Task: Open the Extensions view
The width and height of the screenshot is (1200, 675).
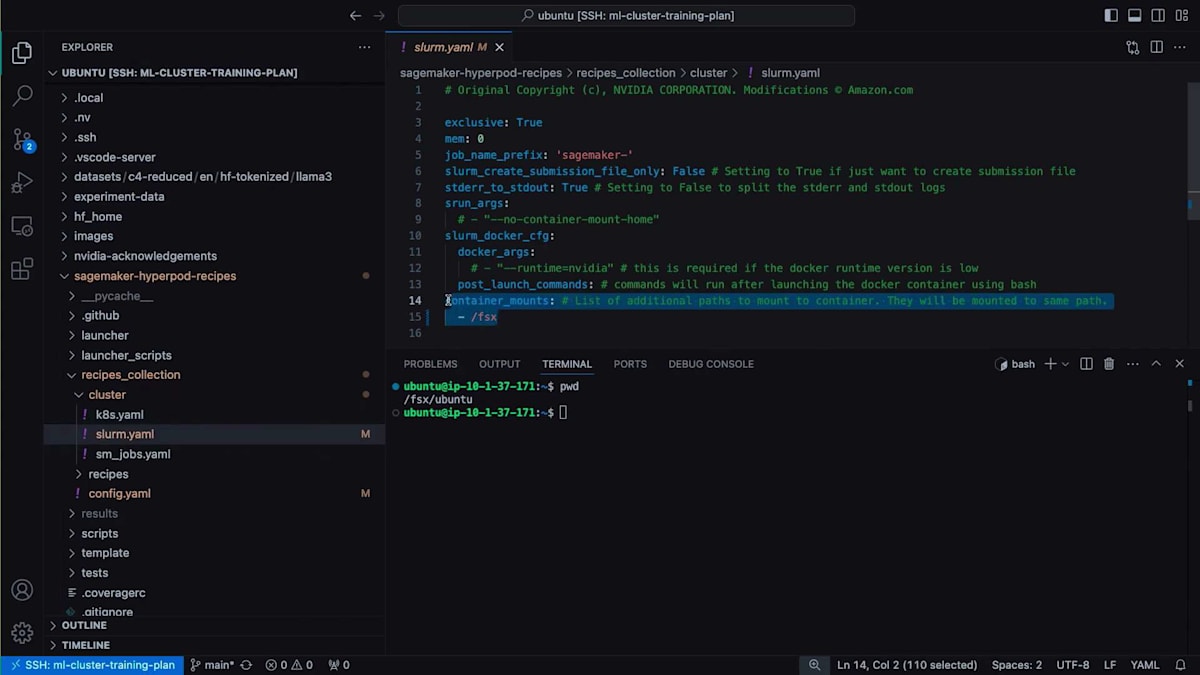Action: (22, 270)
